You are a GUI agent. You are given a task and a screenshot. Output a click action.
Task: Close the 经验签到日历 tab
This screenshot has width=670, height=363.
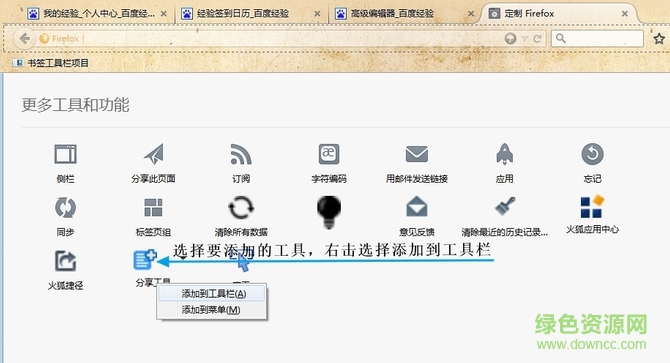pyautogui.click(x=317, y=14)
